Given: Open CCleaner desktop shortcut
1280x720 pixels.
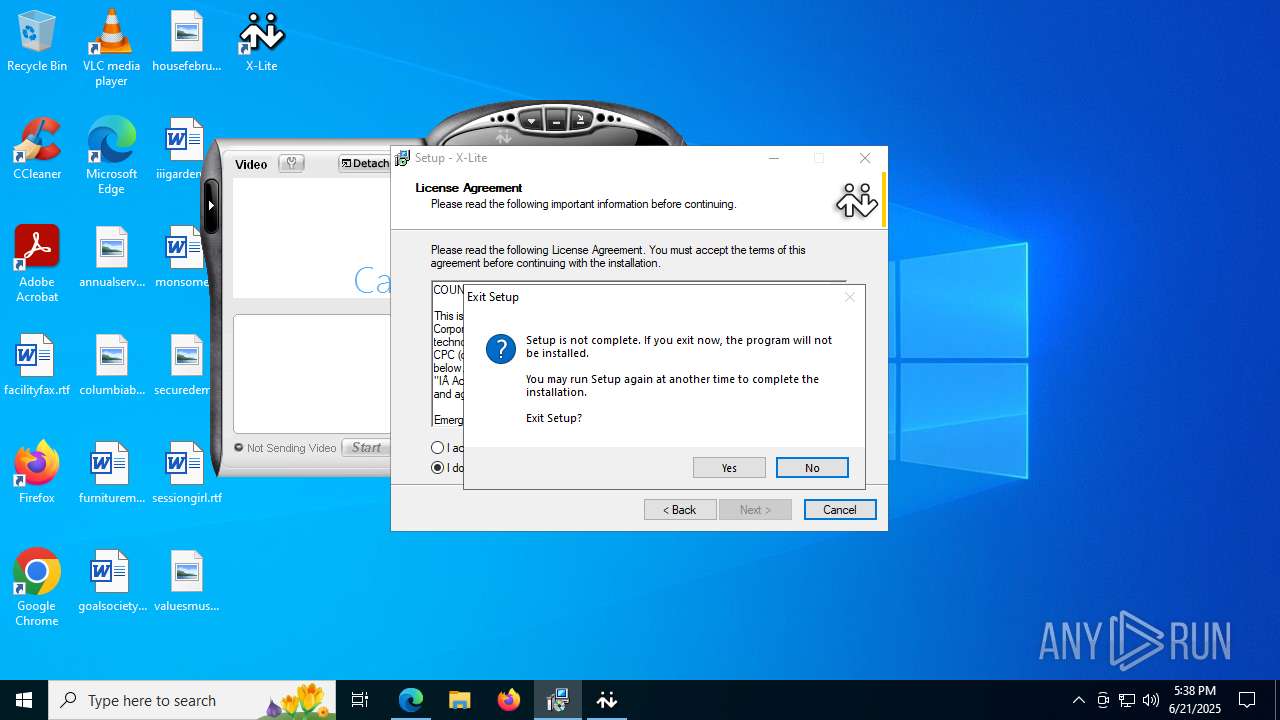Looking at the screenshot, I should coord(37,150).
